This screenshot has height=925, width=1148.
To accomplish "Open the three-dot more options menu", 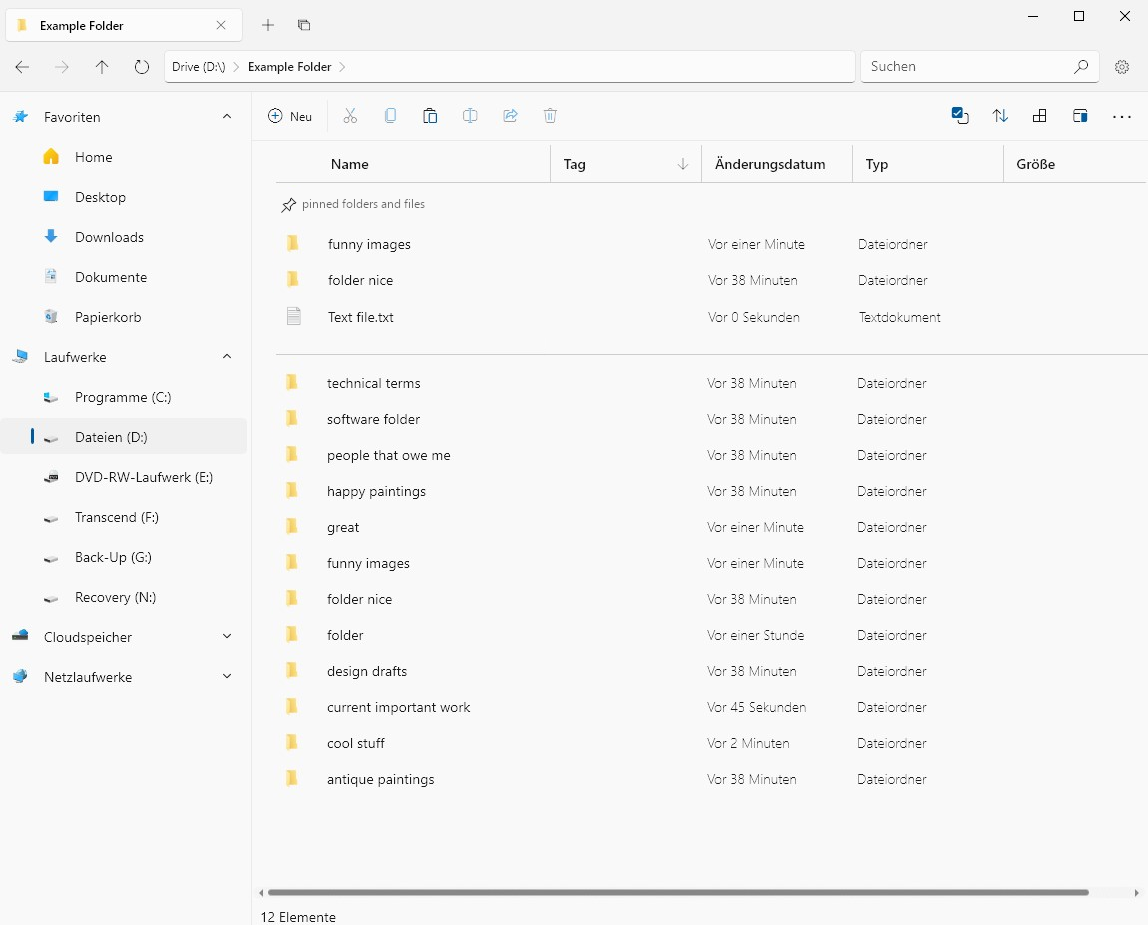I will pos(1122,116).
